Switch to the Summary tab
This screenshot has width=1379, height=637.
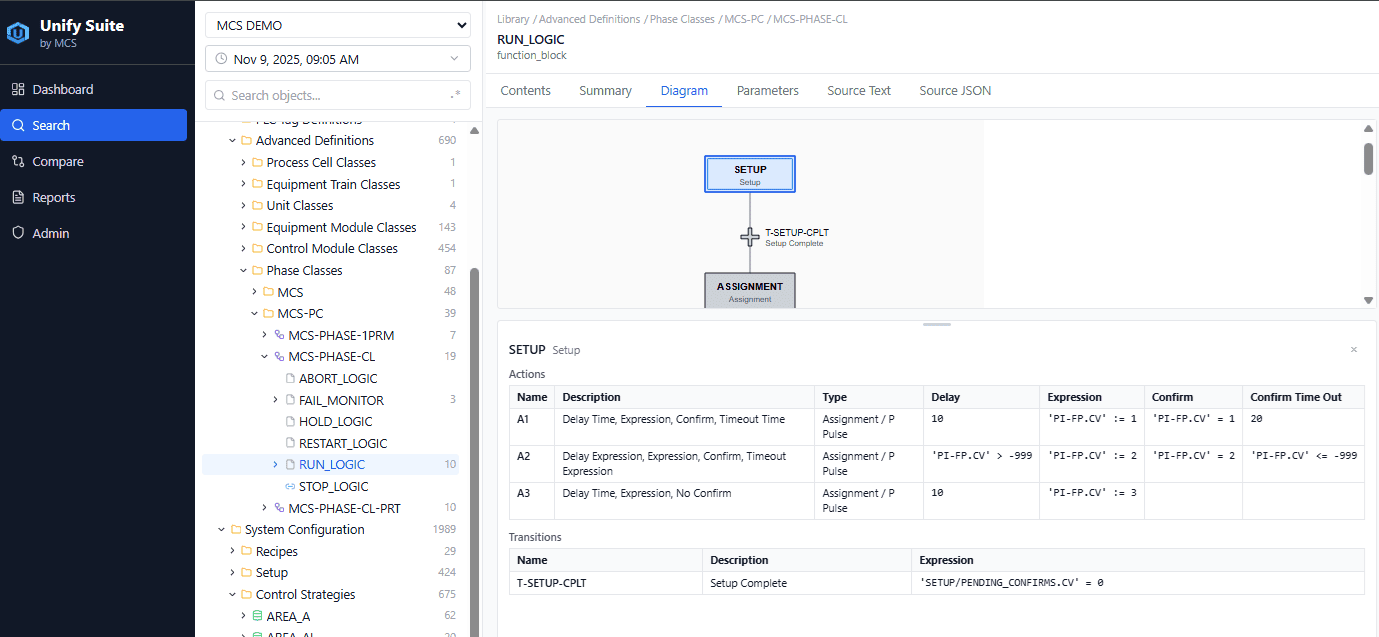[605, 90]
